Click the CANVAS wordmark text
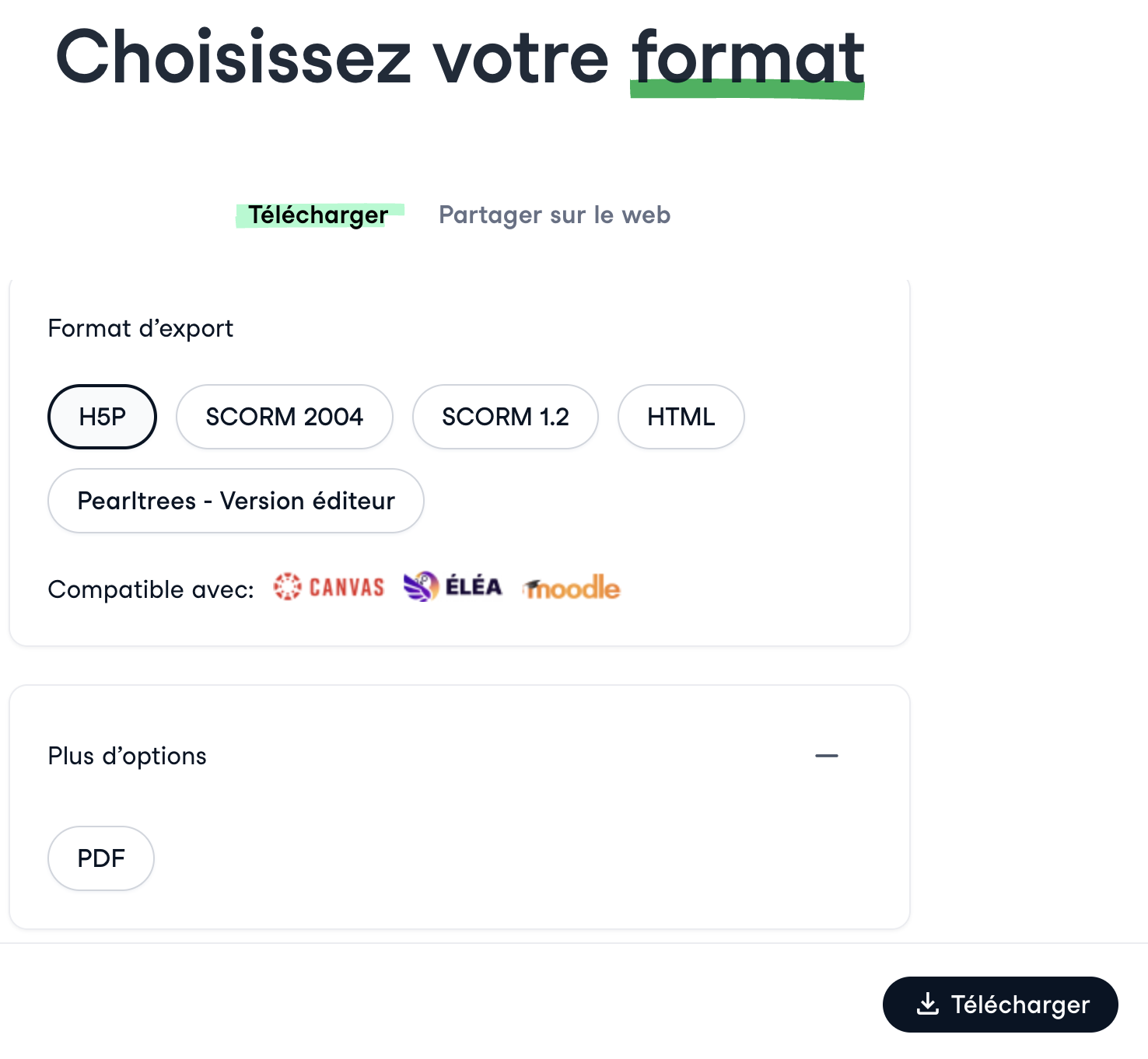 coord(347,587)
